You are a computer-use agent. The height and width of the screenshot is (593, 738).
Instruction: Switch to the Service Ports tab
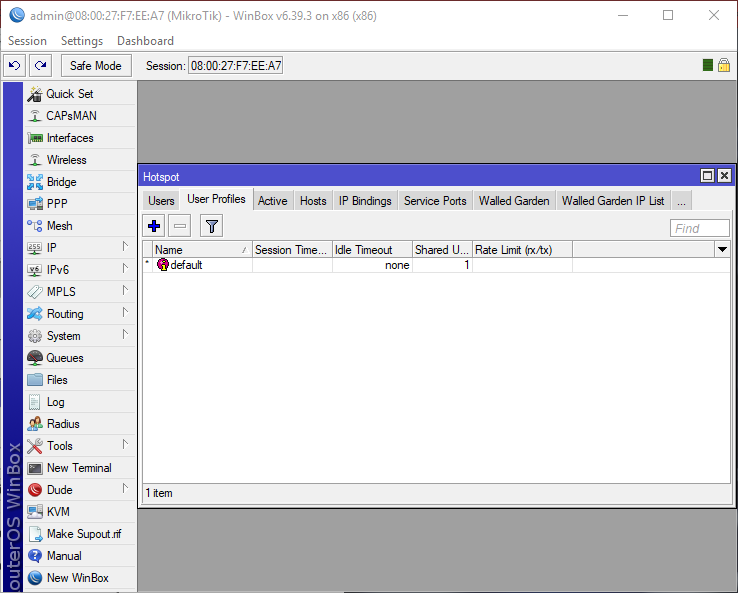(x=435, y=201)
